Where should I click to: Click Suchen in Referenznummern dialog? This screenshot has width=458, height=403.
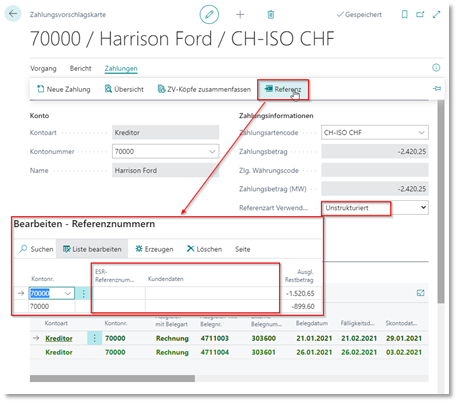(x=36, y=249)
